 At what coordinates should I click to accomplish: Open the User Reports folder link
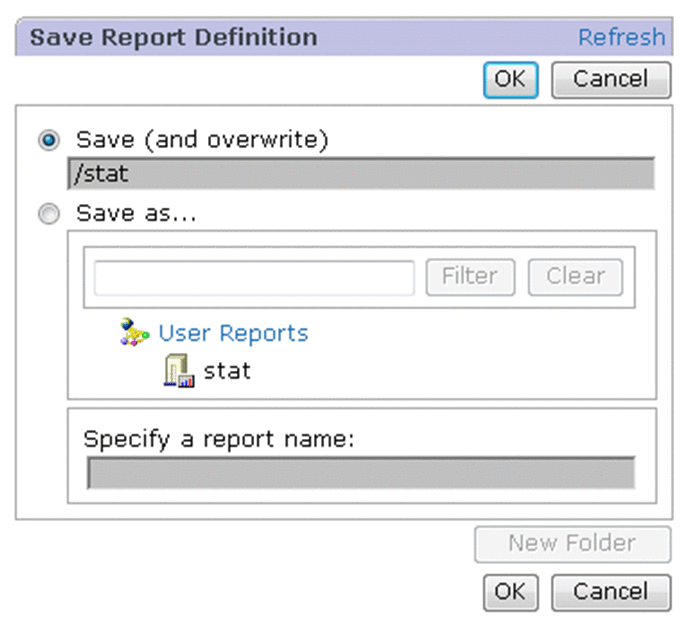[233, 333]
